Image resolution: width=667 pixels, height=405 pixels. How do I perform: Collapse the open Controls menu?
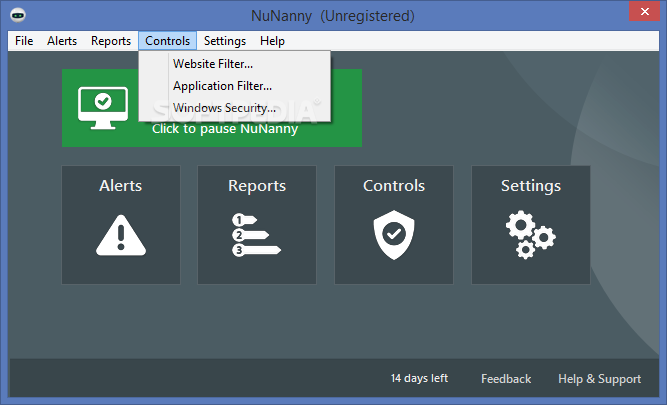167,41
